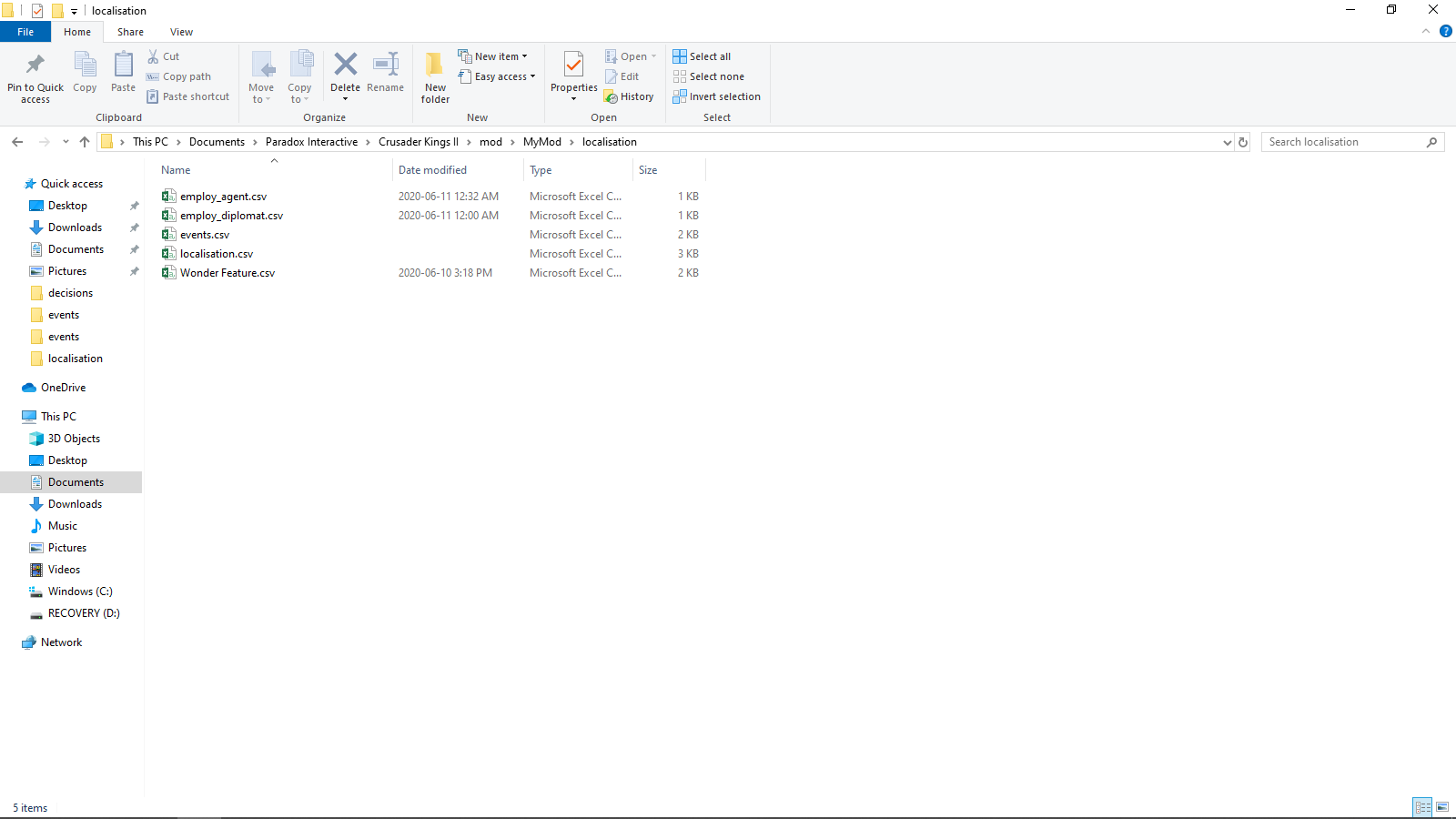Switch to large icons view layout
The width and height of the screenshot is (1456, 819).
click(1442, 807)
